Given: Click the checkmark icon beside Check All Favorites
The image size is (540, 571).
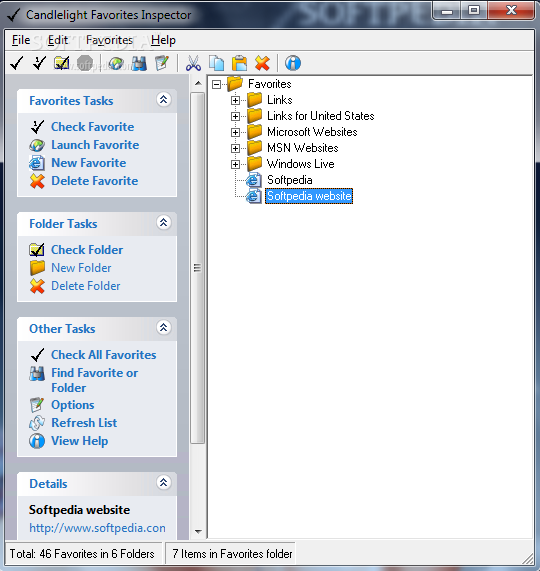Looking at the screenshot, I should point(37,355).
